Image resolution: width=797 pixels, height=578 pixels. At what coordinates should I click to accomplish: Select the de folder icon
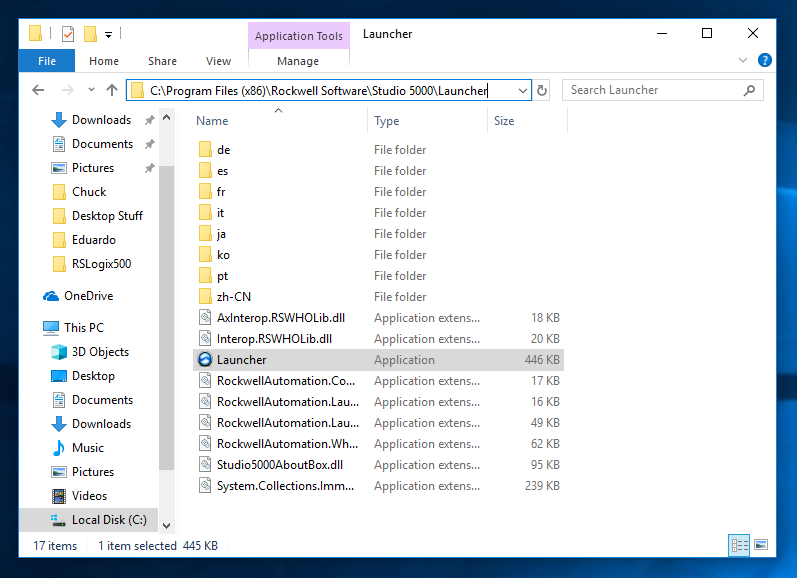point(205,149)
